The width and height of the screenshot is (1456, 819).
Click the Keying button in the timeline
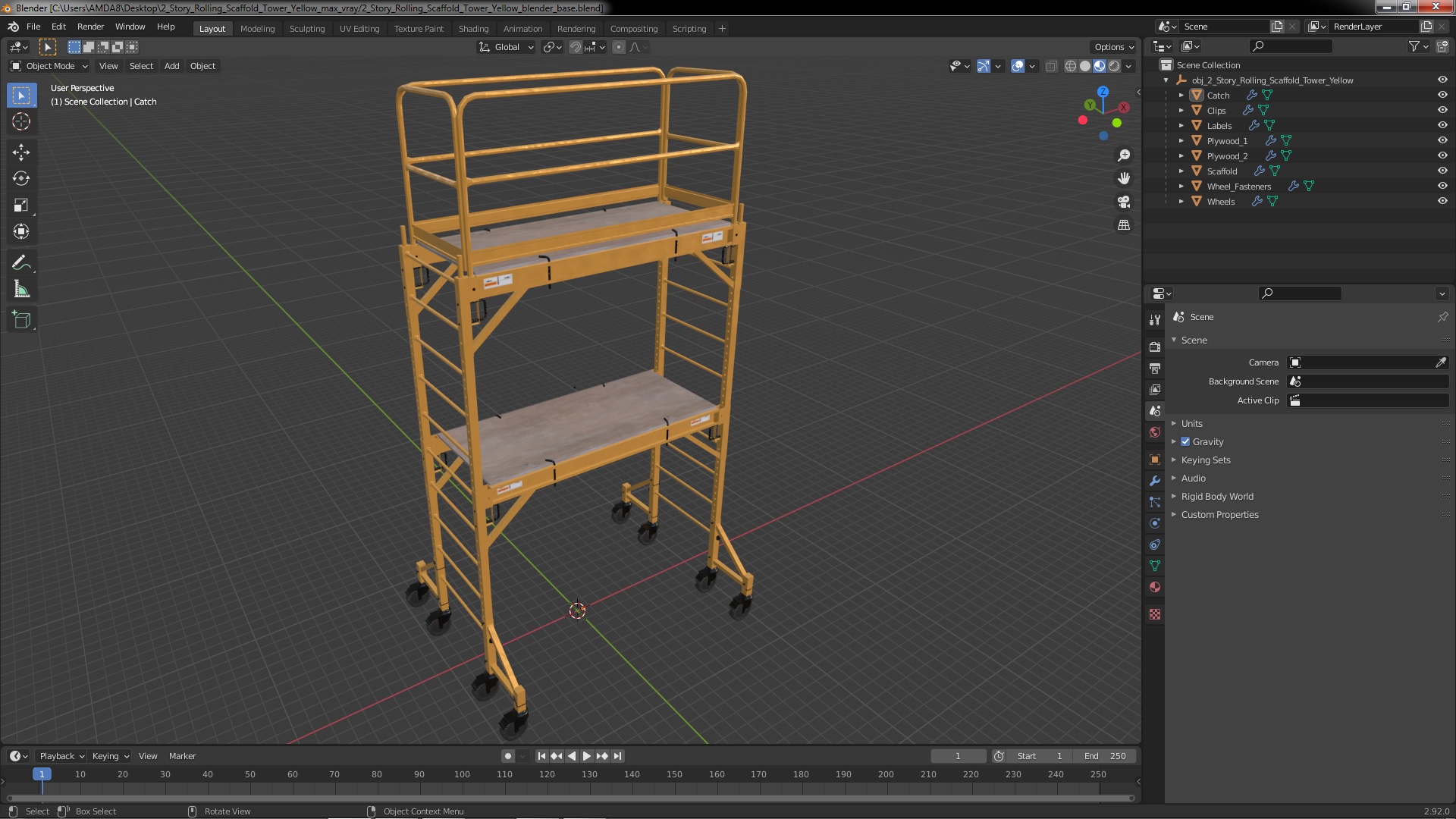tap(111, 756)
